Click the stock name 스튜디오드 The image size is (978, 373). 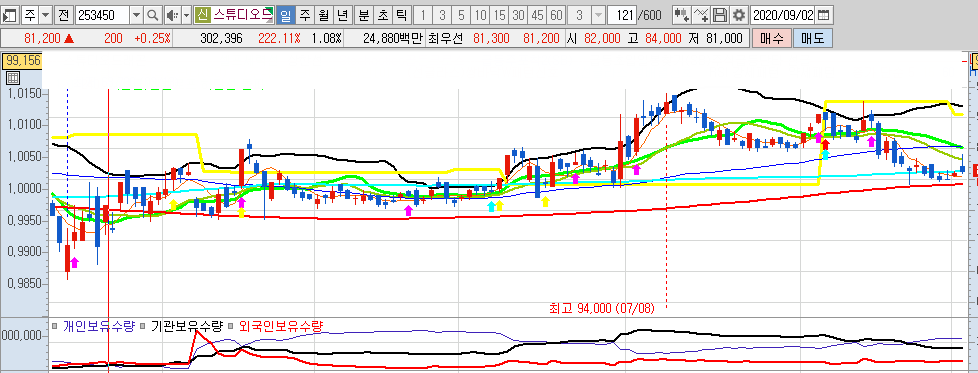tap(243, 14)
